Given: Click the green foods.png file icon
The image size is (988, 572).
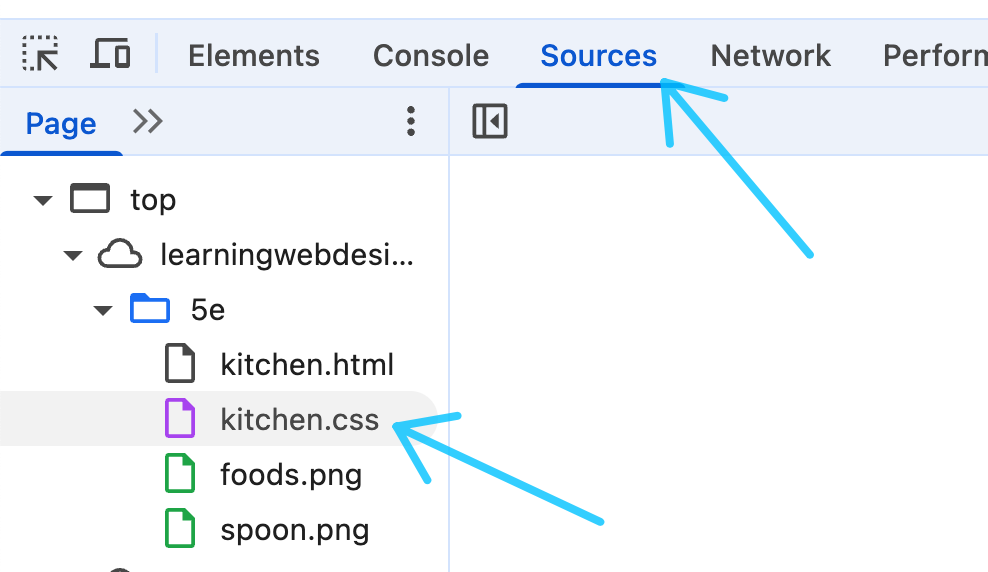Looking at the screenshot, I should (x=180, y=473).
